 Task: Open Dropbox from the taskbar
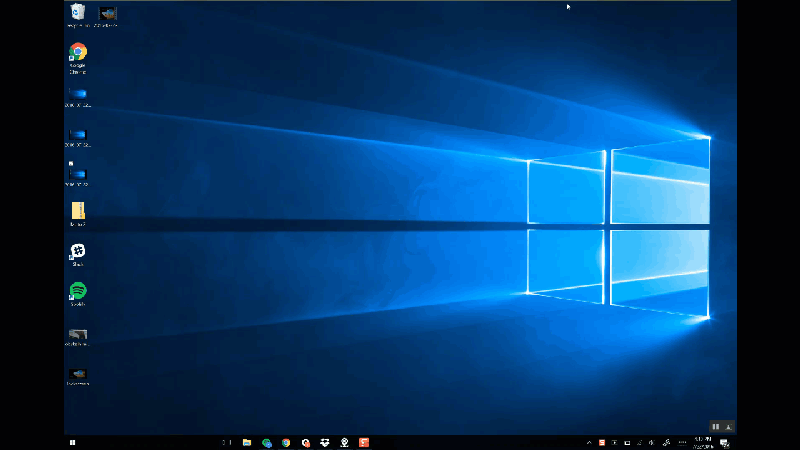point(324,443)
